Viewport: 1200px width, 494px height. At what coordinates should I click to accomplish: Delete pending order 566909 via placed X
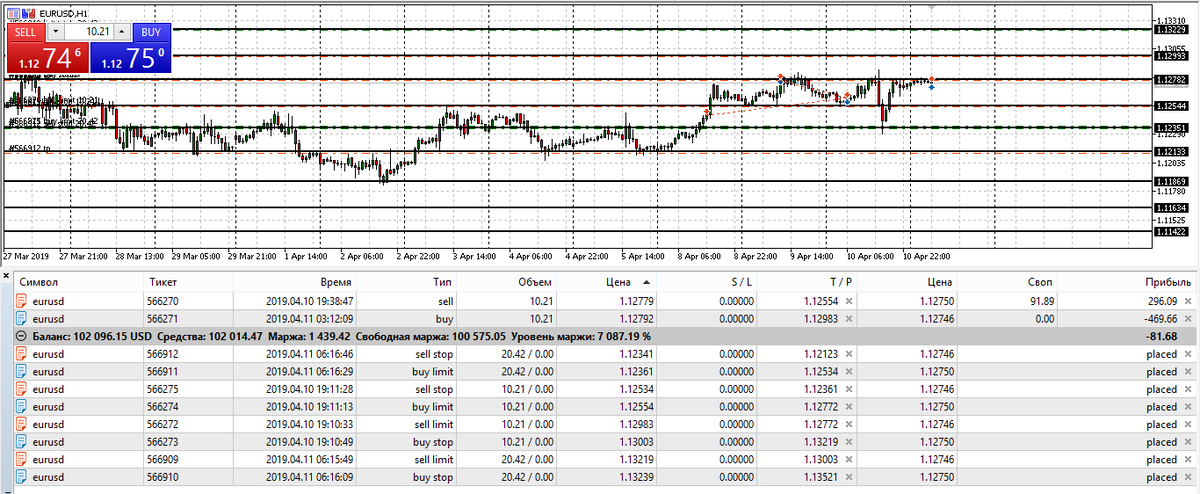1187,460
